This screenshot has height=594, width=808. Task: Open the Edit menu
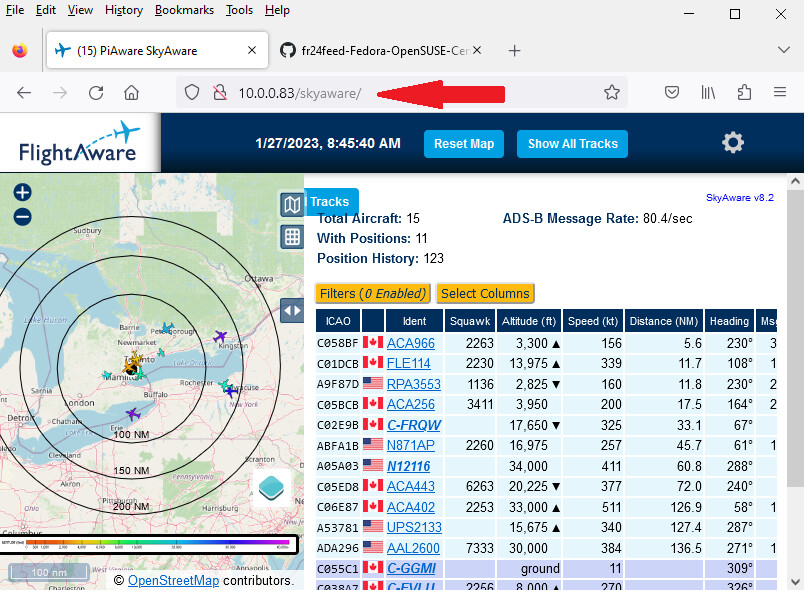tap(45, 10)
